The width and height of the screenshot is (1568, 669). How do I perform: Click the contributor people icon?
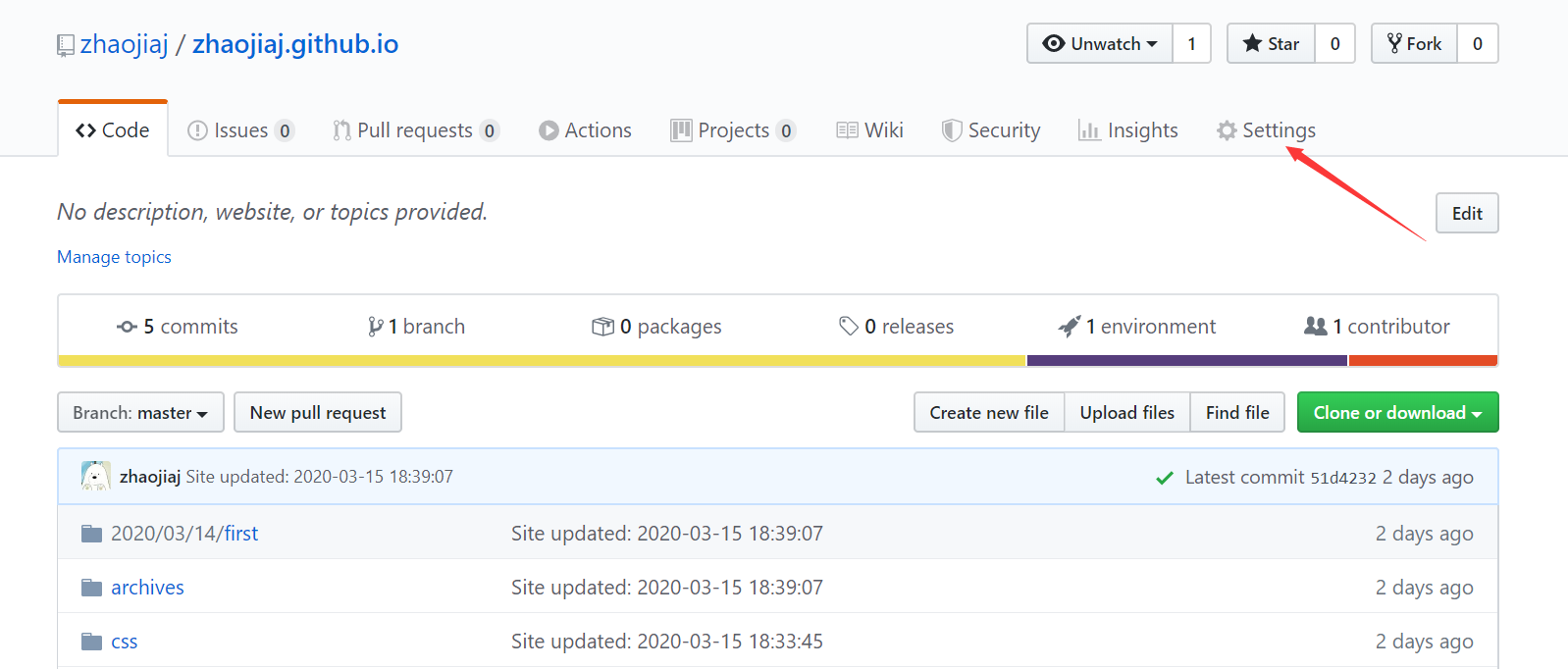(1315, 326)
